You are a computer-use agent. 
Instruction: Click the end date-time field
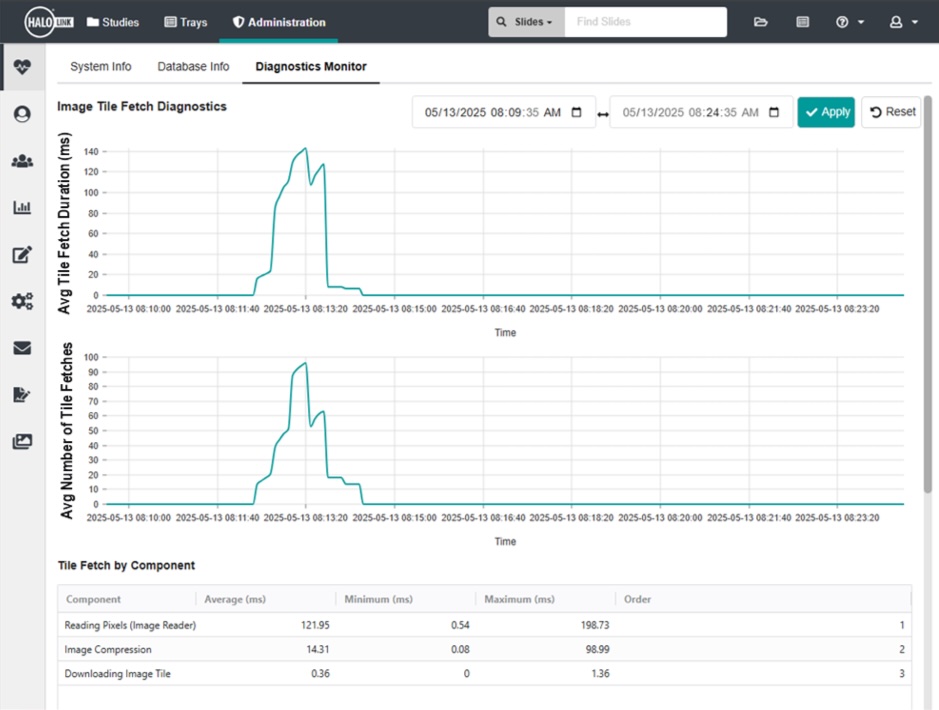[701, 112]
